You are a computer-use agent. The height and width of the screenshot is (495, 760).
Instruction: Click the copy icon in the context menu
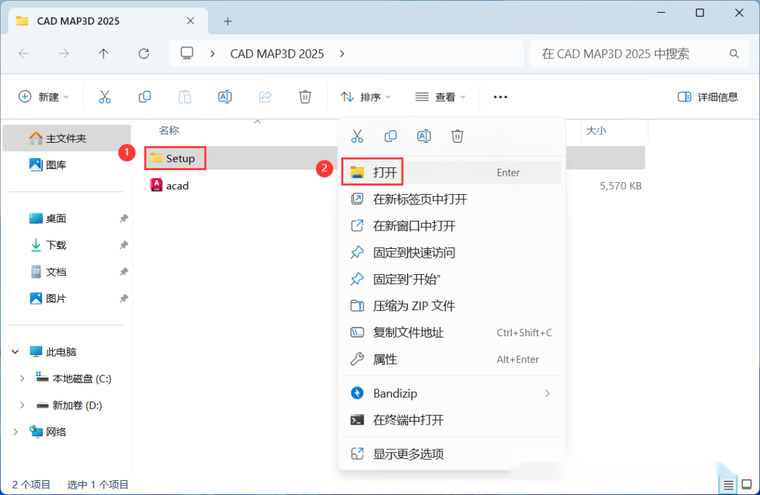pyautogui.click(x=391, y=136)
